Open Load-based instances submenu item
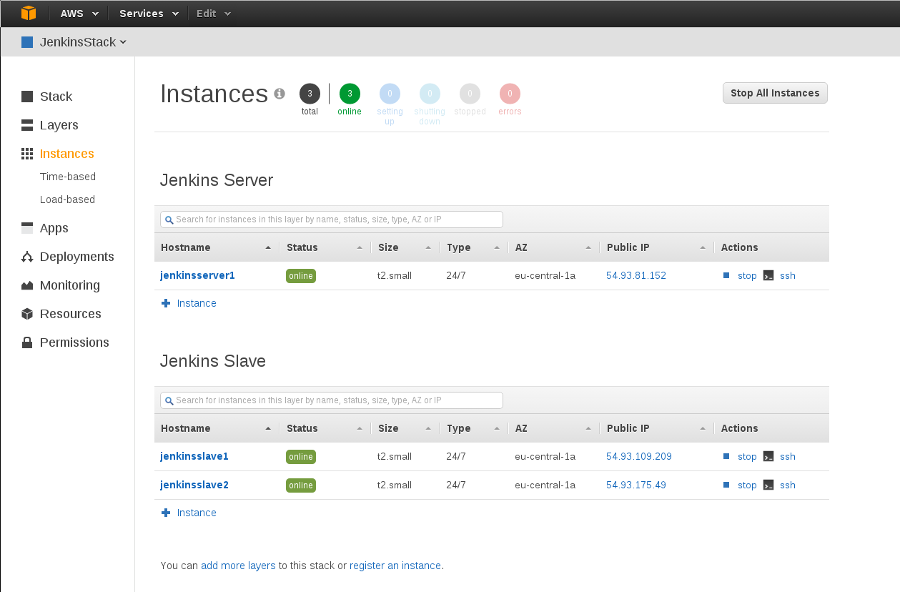 tap(67, 199)
